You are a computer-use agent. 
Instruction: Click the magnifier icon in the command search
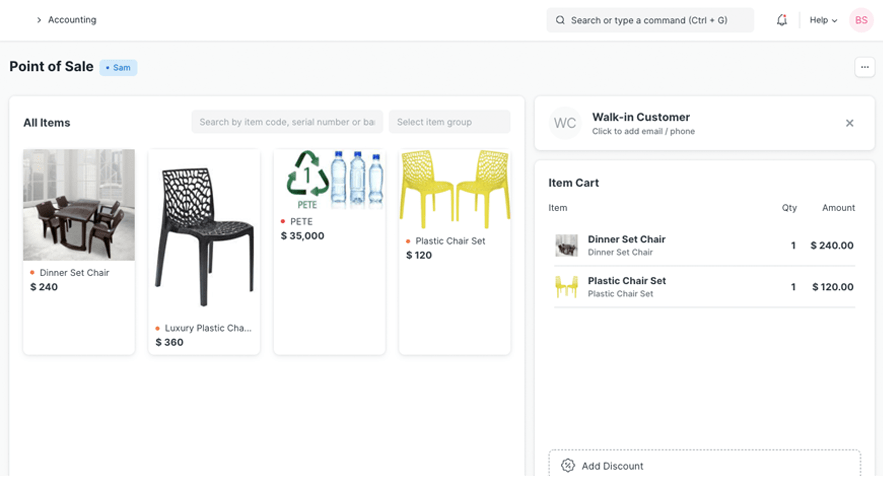click(560, 20)
